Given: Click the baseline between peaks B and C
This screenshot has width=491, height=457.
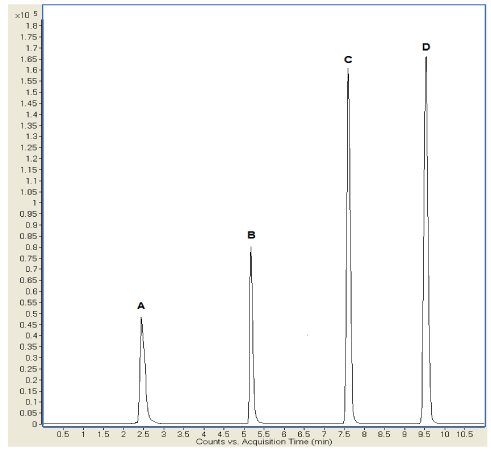Looking at the screenshot, I should coord(300,424).
